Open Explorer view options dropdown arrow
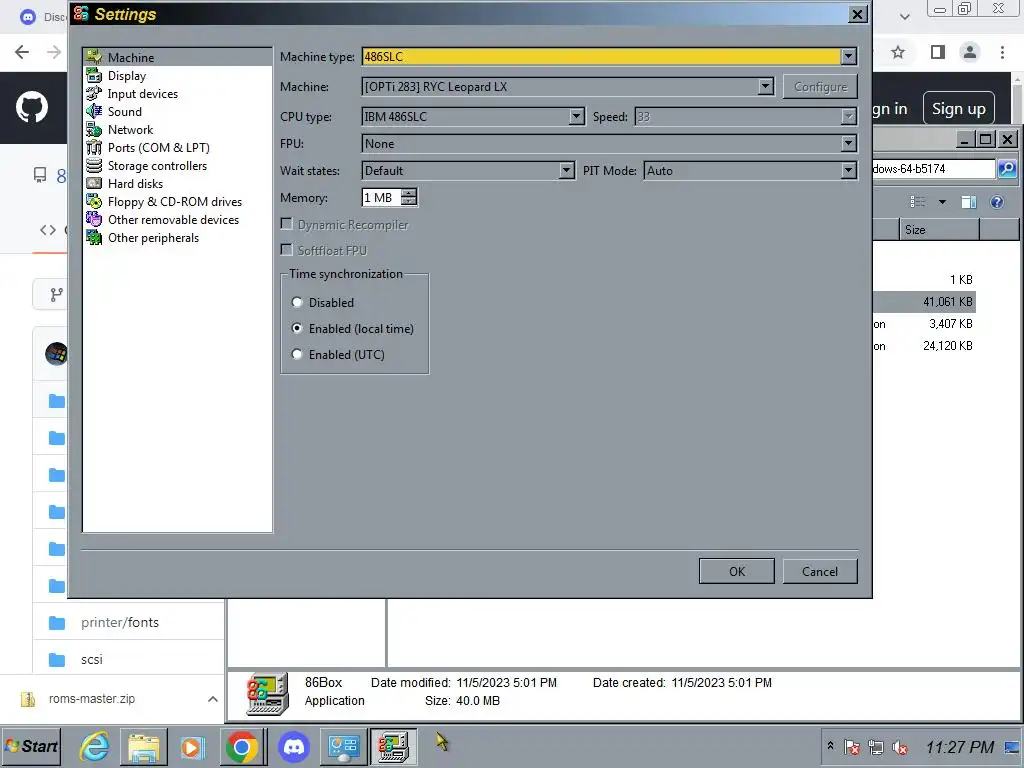The height and width of the screenshot is (768, 1024). coord(942,202)
